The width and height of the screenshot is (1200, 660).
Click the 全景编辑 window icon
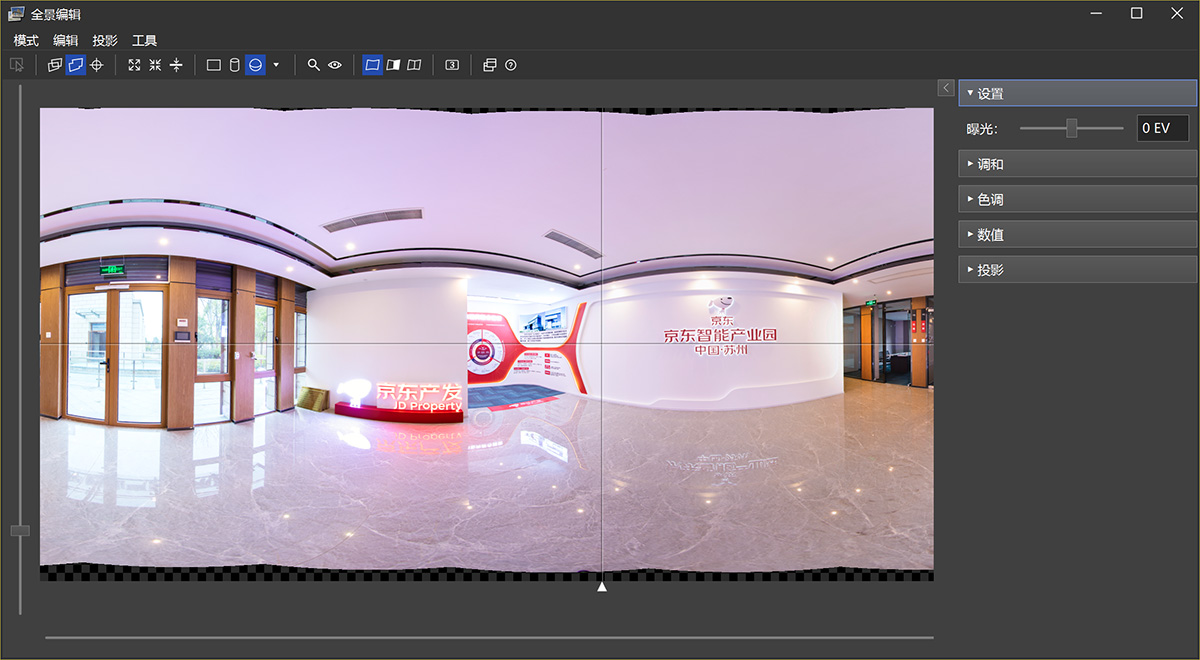click(16, 13)
